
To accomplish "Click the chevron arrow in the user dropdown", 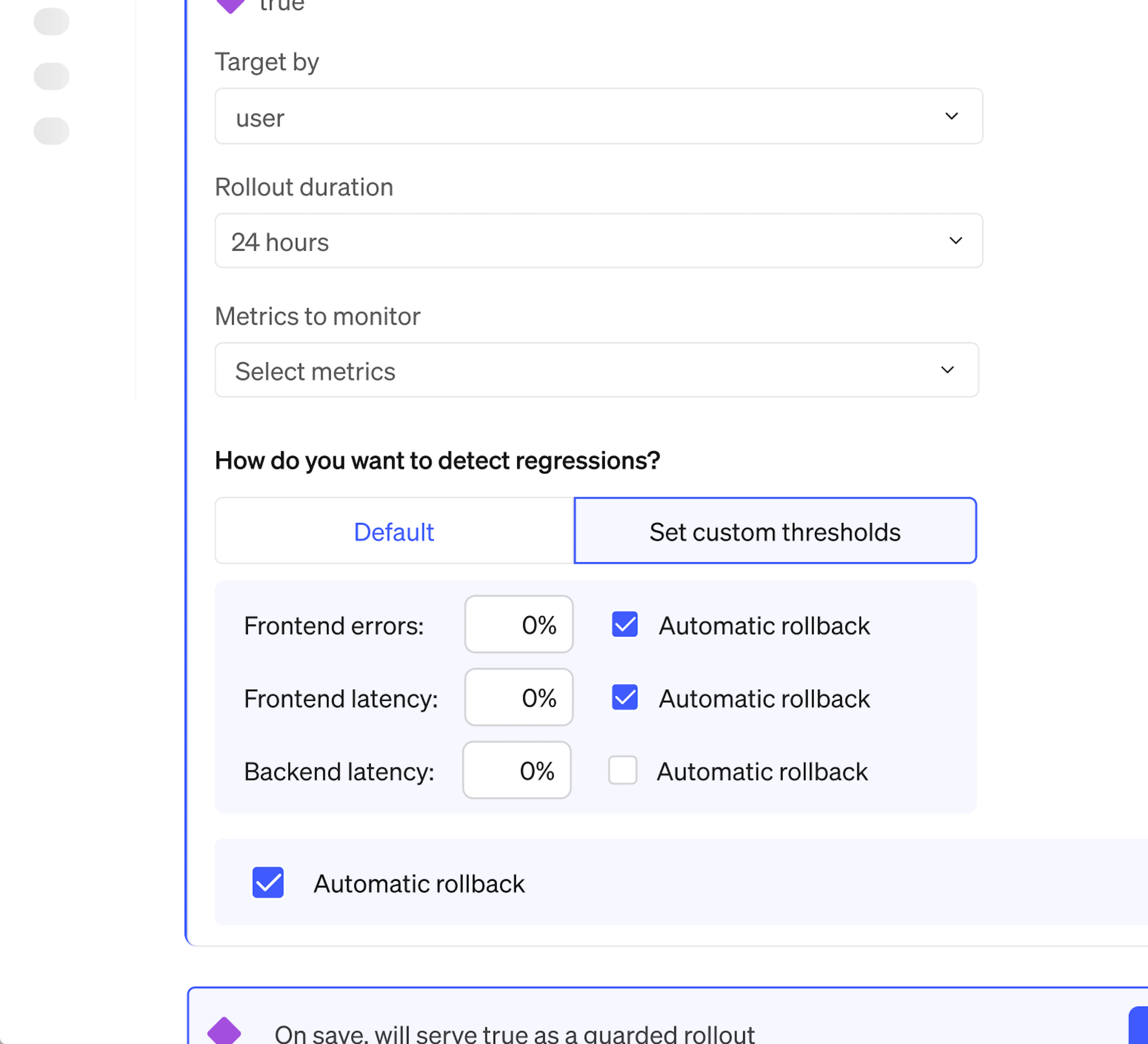I will point(952,116).
